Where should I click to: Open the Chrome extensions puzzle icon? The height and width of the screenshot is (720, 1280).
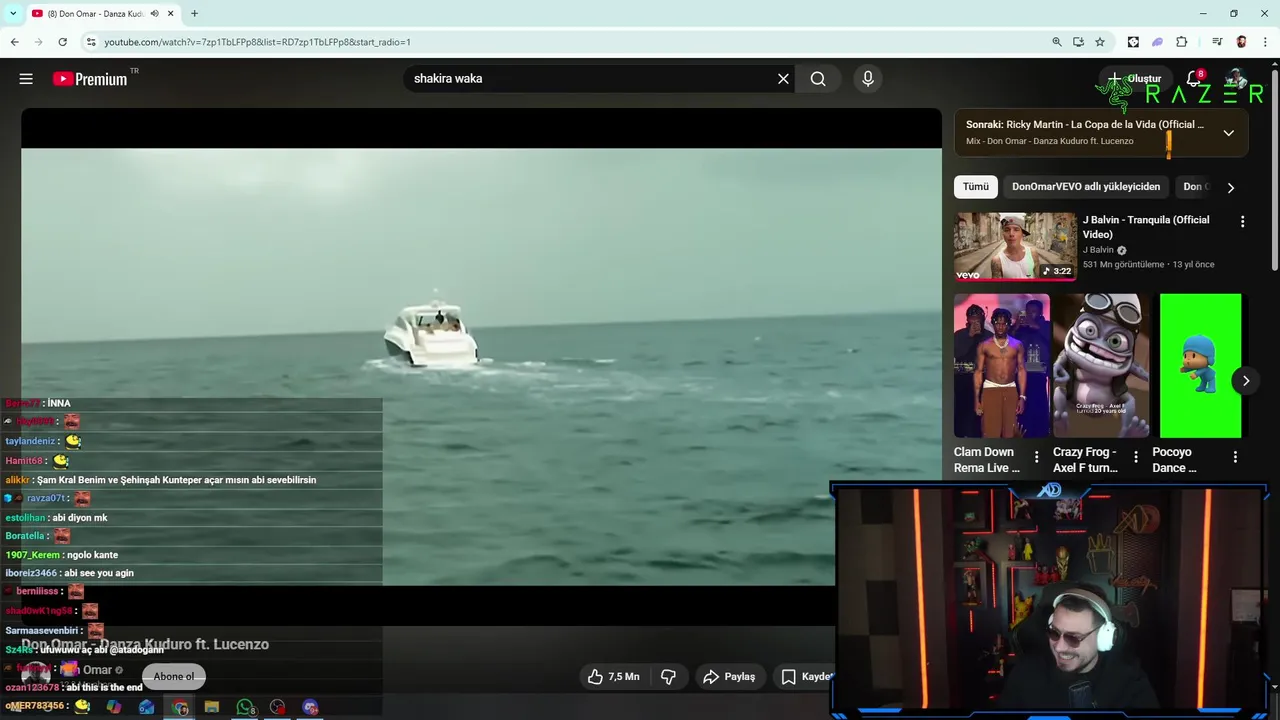tap(1182, 42)
